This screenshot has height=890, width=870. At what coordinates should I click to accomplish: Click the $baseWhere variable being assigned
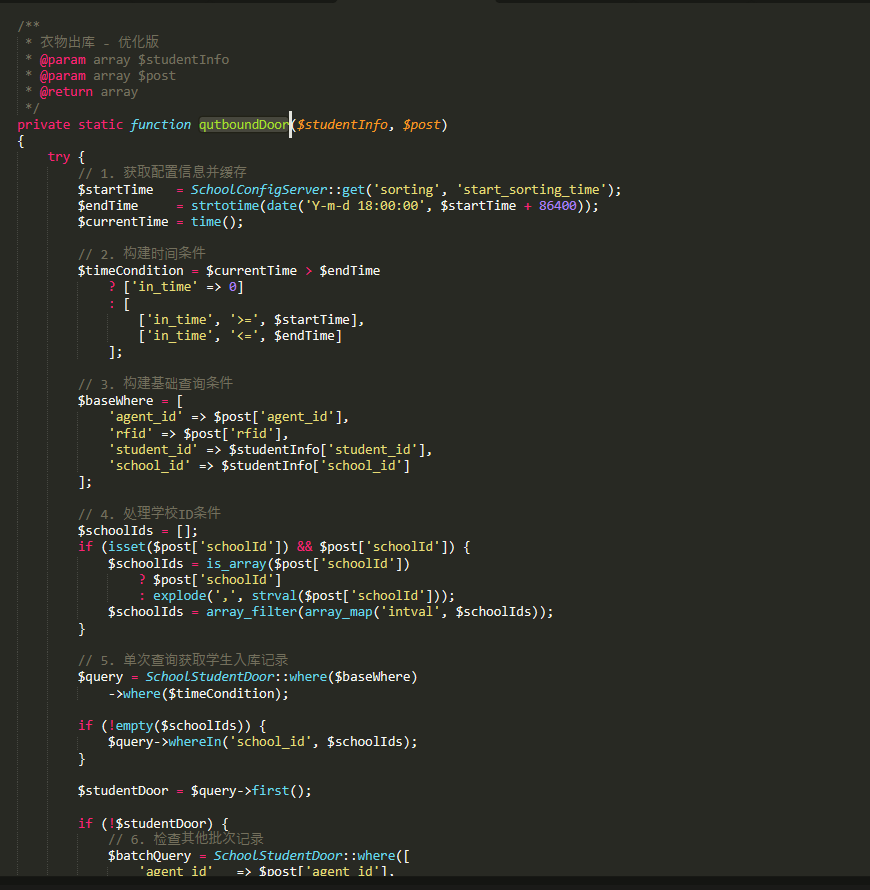(115, 401)
